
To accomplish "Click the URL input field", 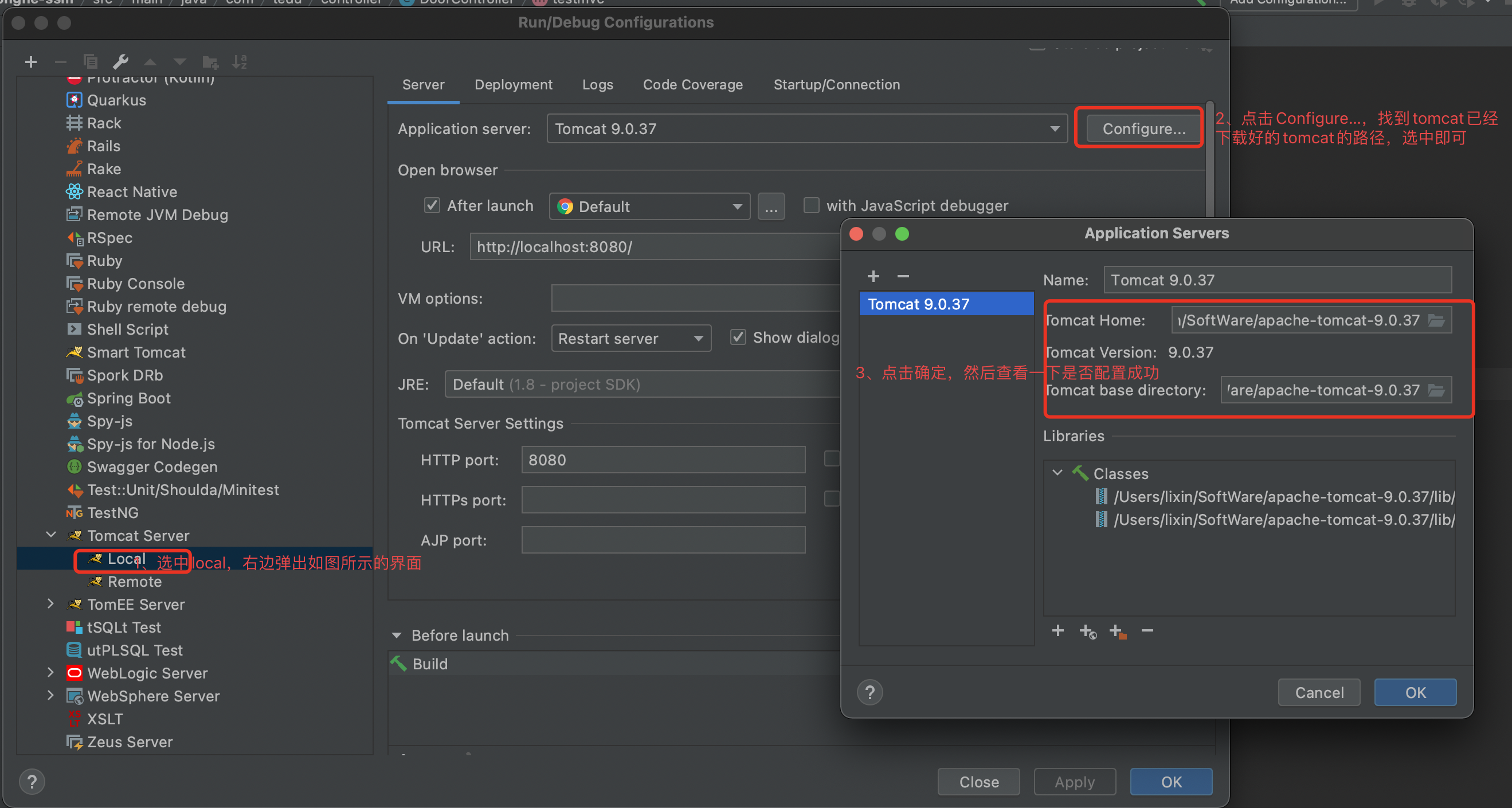I will pos(655,247).
